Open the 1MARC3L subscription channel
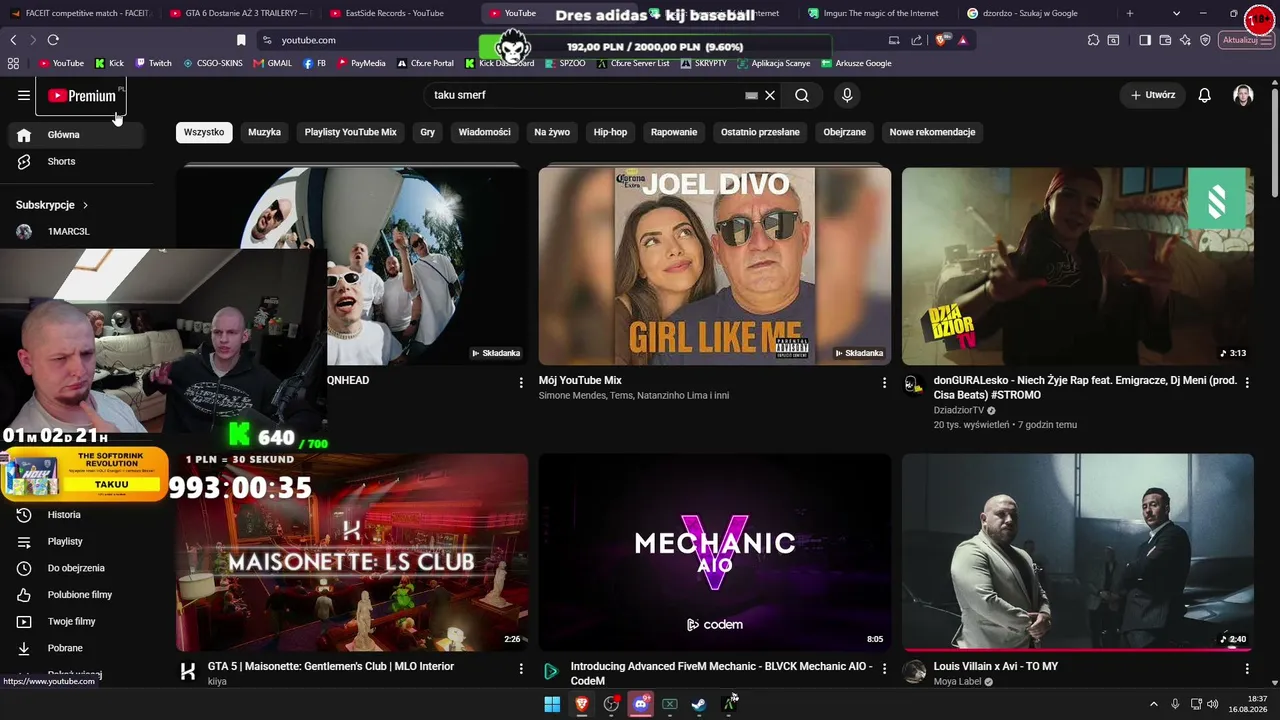 (x=77, y=232)
